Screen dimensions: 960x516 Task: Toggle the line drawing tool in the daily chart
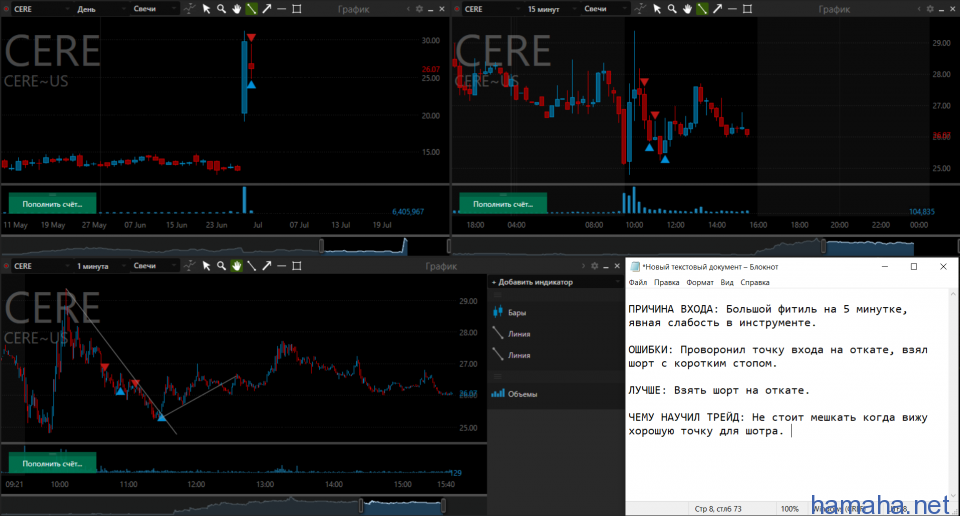252,9
